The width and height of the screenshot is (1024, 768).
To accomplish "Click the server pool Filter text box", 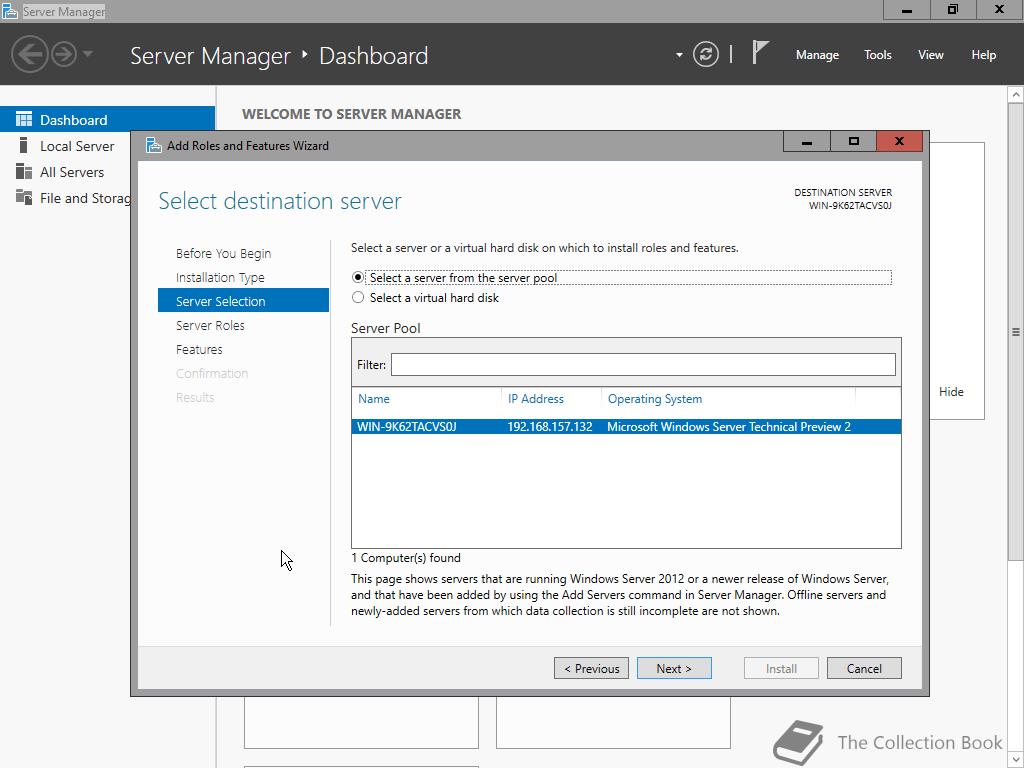I will coord(643,364).
